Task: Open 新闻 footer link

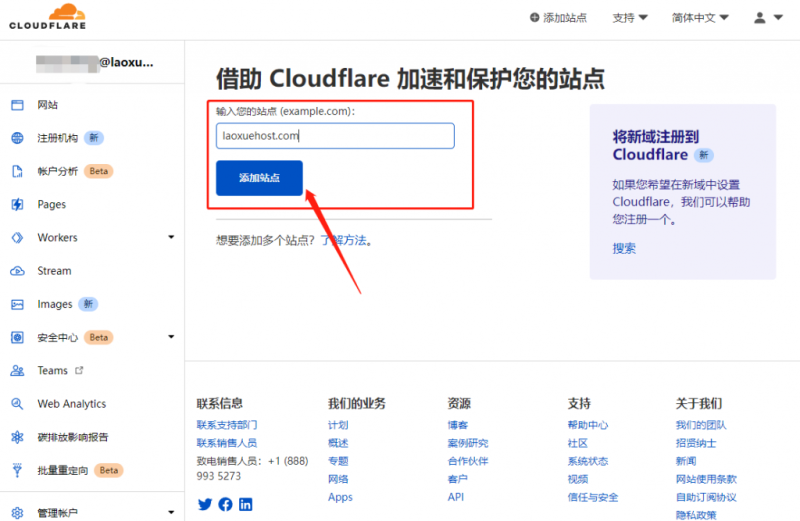Action: click(686, 461)
